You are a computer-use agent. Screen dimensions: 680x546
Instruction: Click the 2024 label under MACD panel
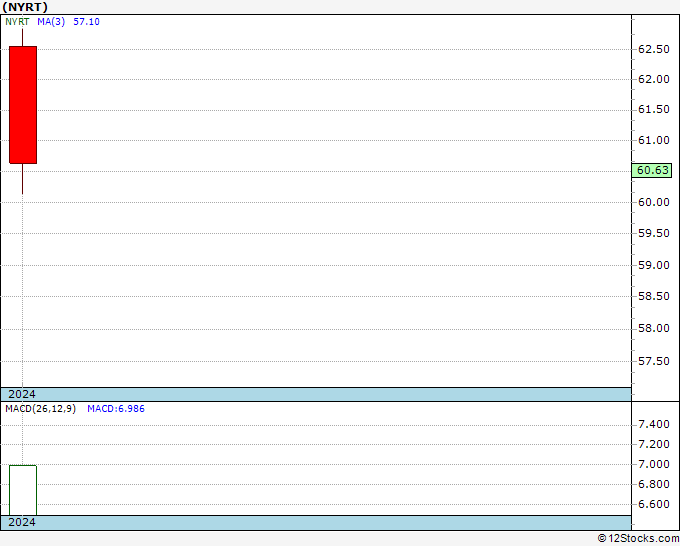click(22, 522)
